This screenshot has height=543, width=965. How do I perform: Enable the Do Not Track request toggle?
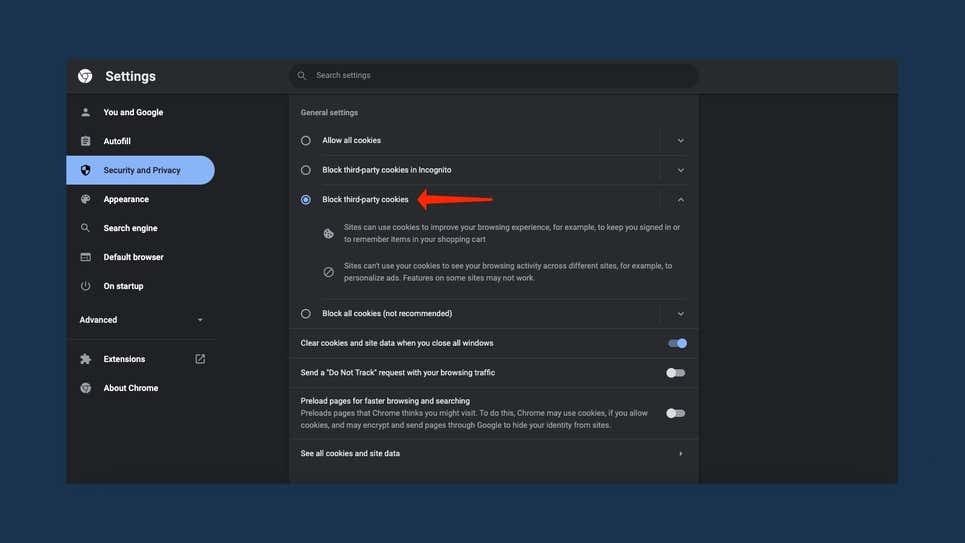coord(676,373)
